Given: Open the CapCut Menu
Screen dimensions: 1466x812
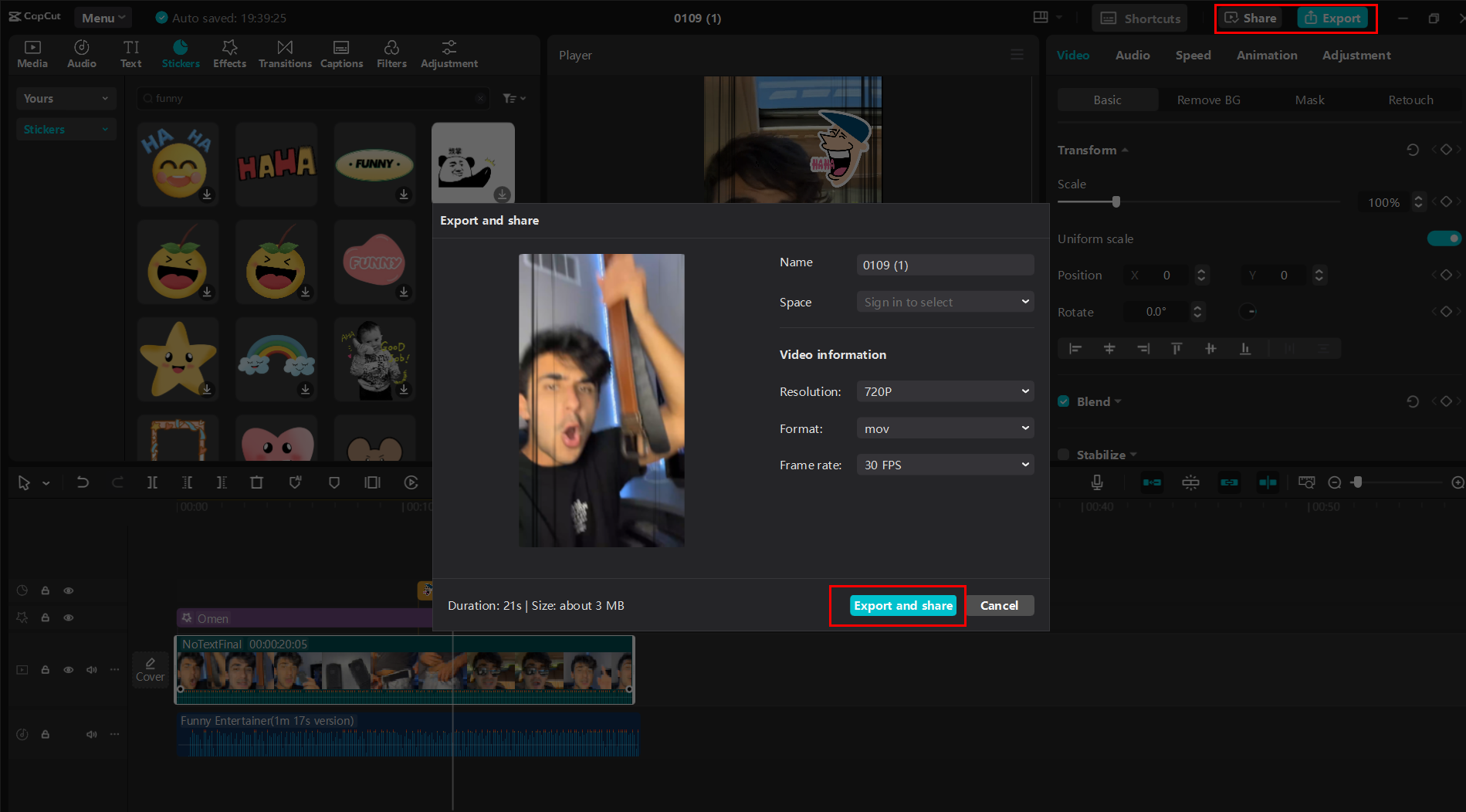Looking at the screenshot, I should coord(103,16).
